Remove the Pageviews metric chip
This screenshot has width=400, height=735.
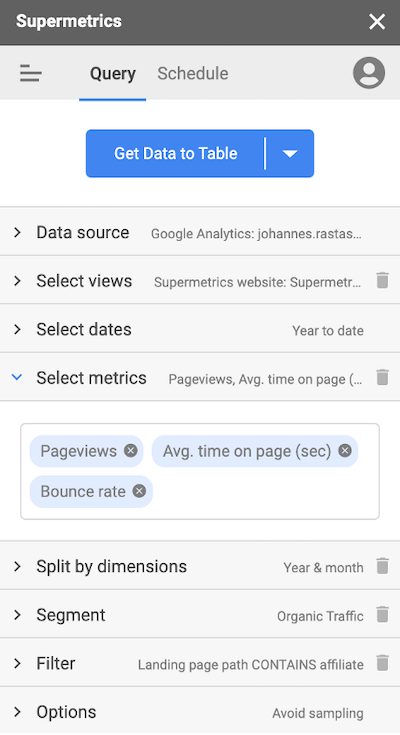click(x=131, y=450)
